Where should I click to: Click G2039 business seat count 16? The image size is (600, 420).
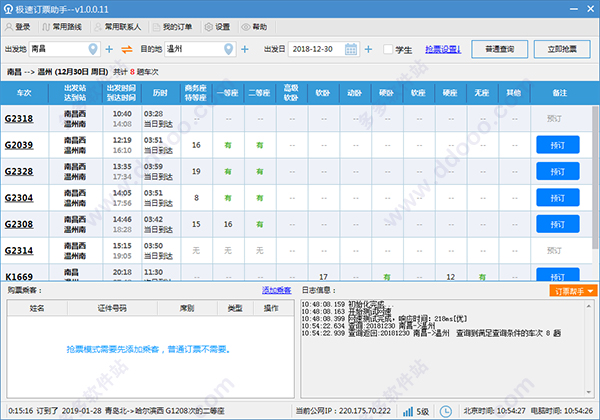(196, 145)
